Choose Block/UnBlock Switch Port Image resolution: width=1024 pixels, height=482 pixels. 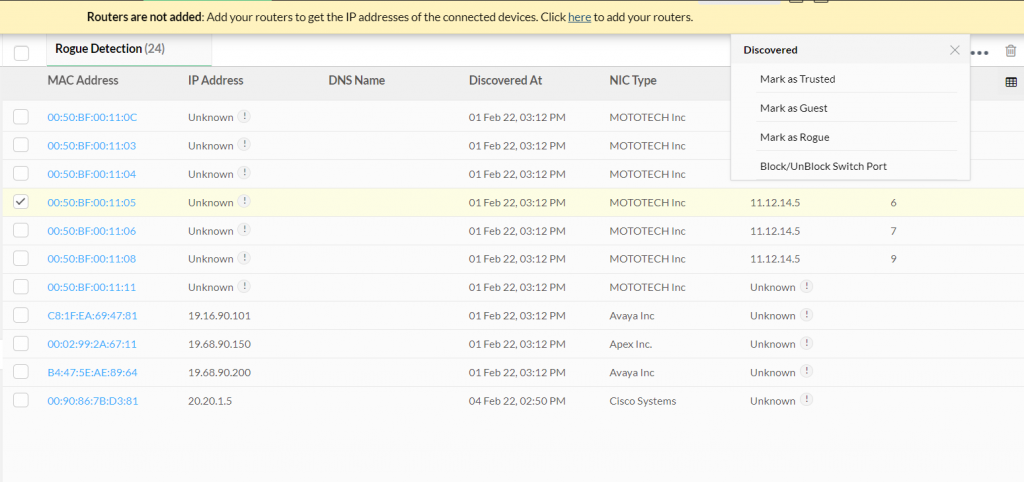pyautogui.click(x=823, y=166)
